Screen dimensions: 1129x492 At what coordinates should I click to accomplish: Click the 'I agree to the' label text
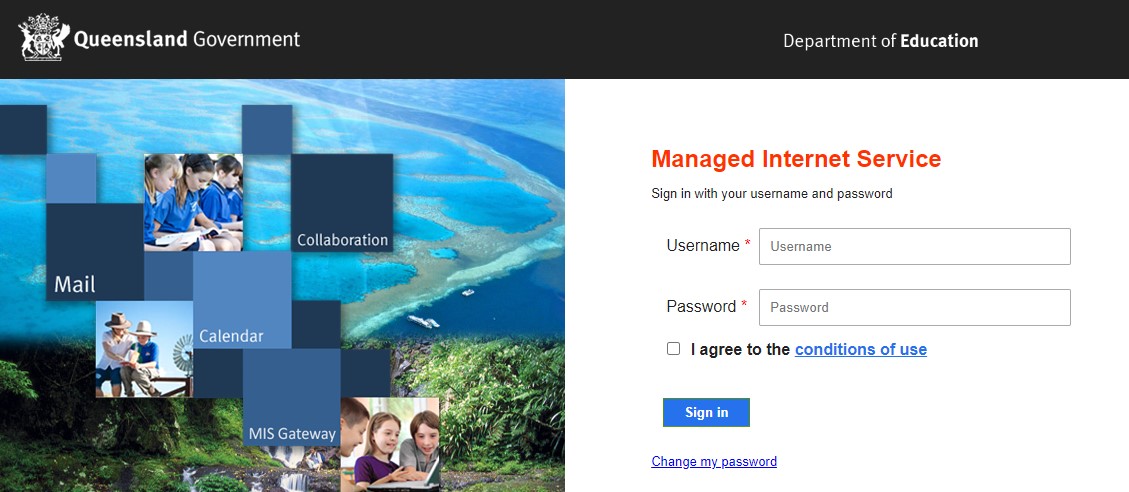[x=740, y=349]
